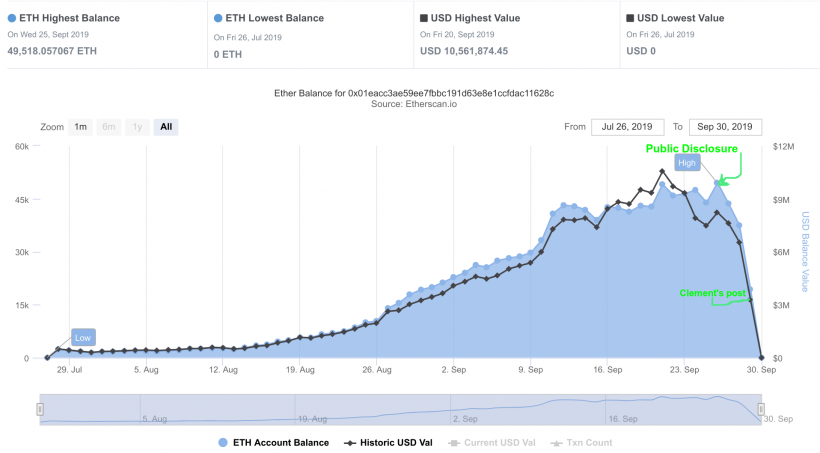This screenshot has height=453, width=820.
Task: Click the Public Disclosure annotation text
Action: tap(691, 148)
